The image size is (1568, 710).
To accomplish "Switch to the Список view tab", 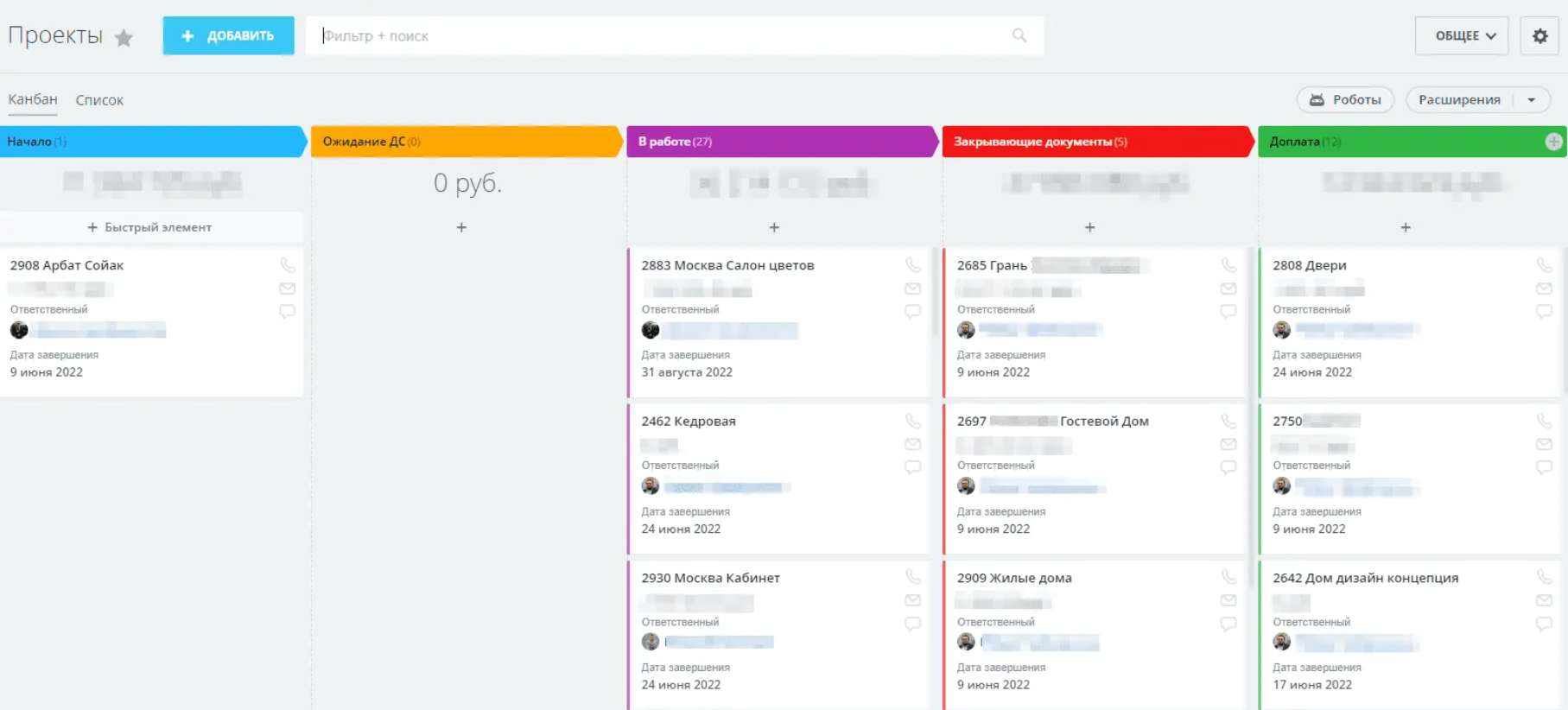I will (99, 100).
